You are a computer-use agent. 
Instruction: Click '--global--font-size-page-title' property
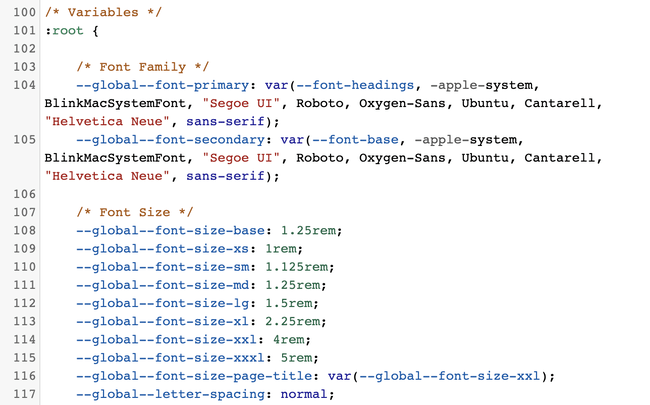point(194,376)
